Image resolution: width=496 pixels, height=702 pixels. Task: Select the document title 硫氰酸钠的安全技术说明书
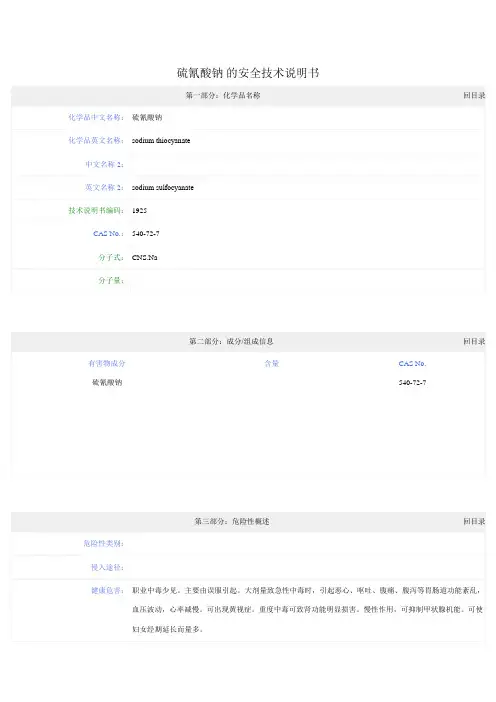point(248,73)
